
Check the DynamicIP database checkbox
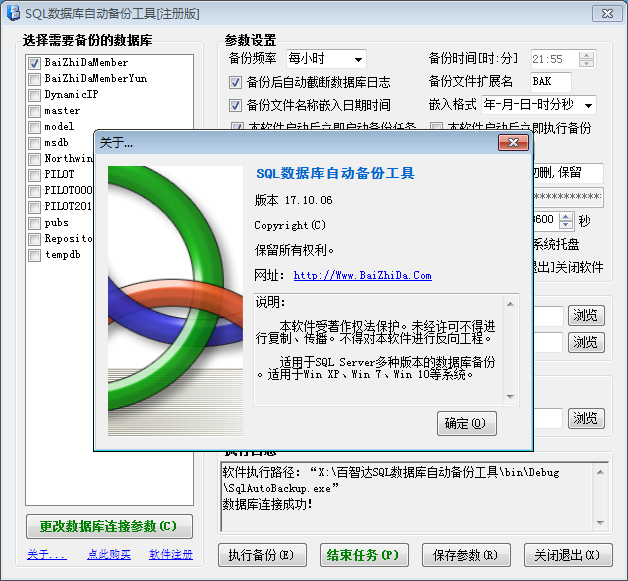point(34,95)
